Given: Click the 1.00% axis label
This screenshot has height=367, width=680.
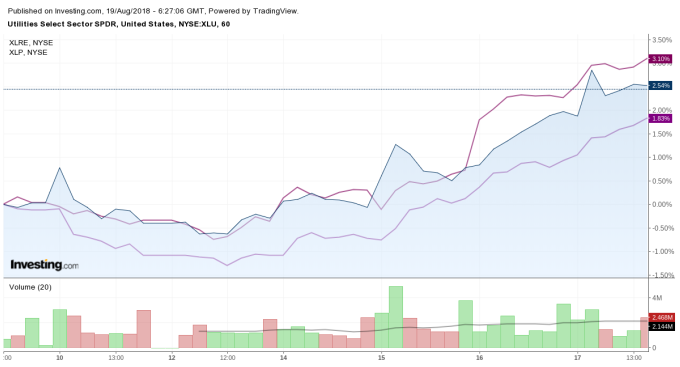Looking at the screenshot, I should pyautogui.click(x=662, y=157).
